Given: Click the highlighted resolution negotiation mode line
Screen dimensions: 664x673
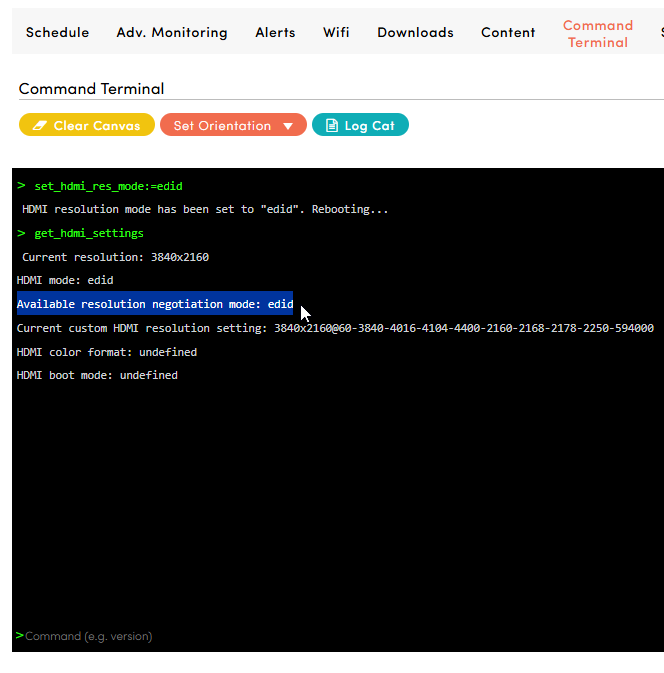Looking at the screenshot, I should click(155, 304).
